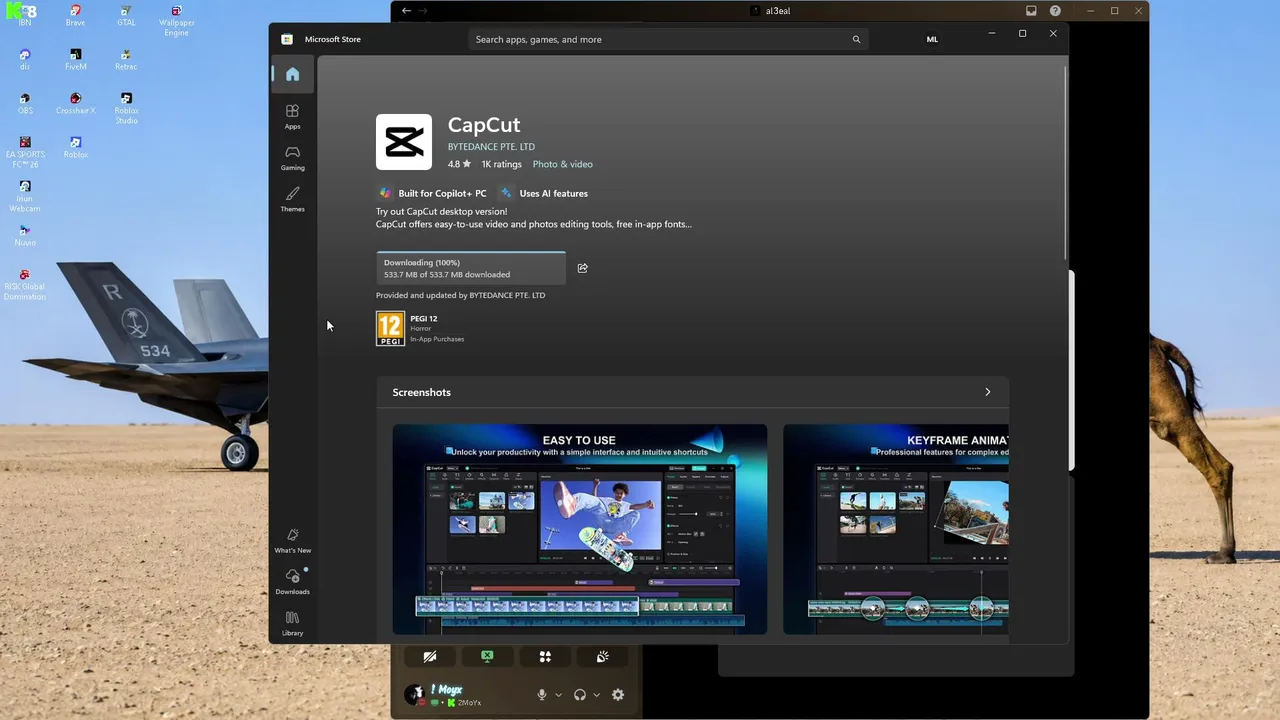This screenshot has width=1280, height=720.
Task: Toggle the Discord microphone mute
Action: click(x=542, y=695)
